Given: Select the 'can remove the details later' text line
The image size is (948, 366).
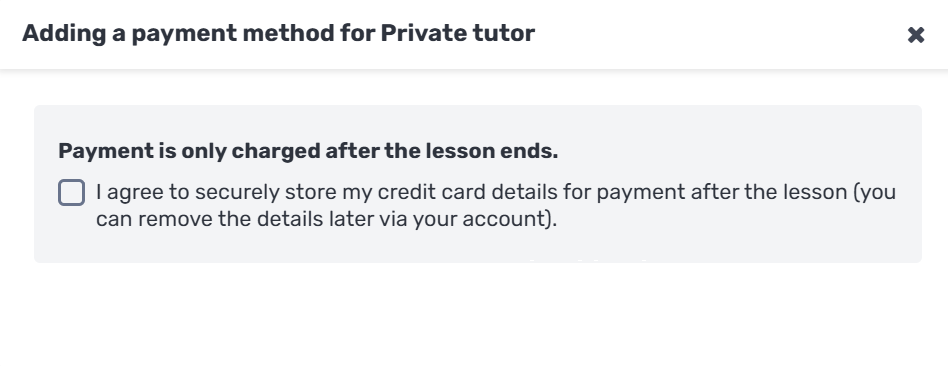Looking at the screenshot, I should pyautogui.click(x=326, y=219).
